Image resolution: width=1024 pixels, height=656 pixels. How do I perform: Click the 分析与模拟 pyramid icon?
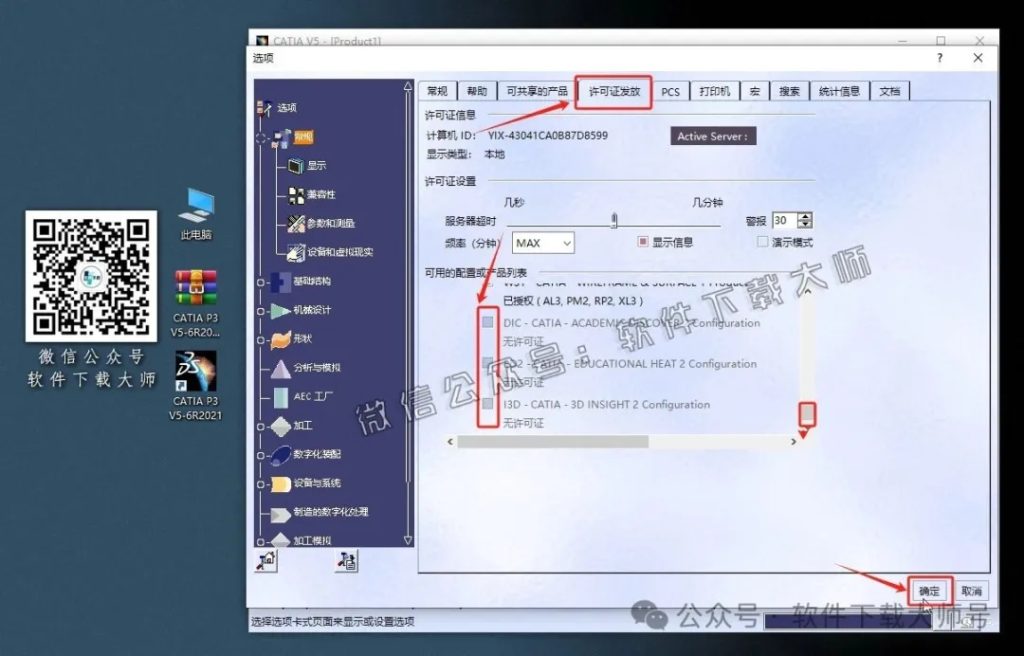click(281, 369)
